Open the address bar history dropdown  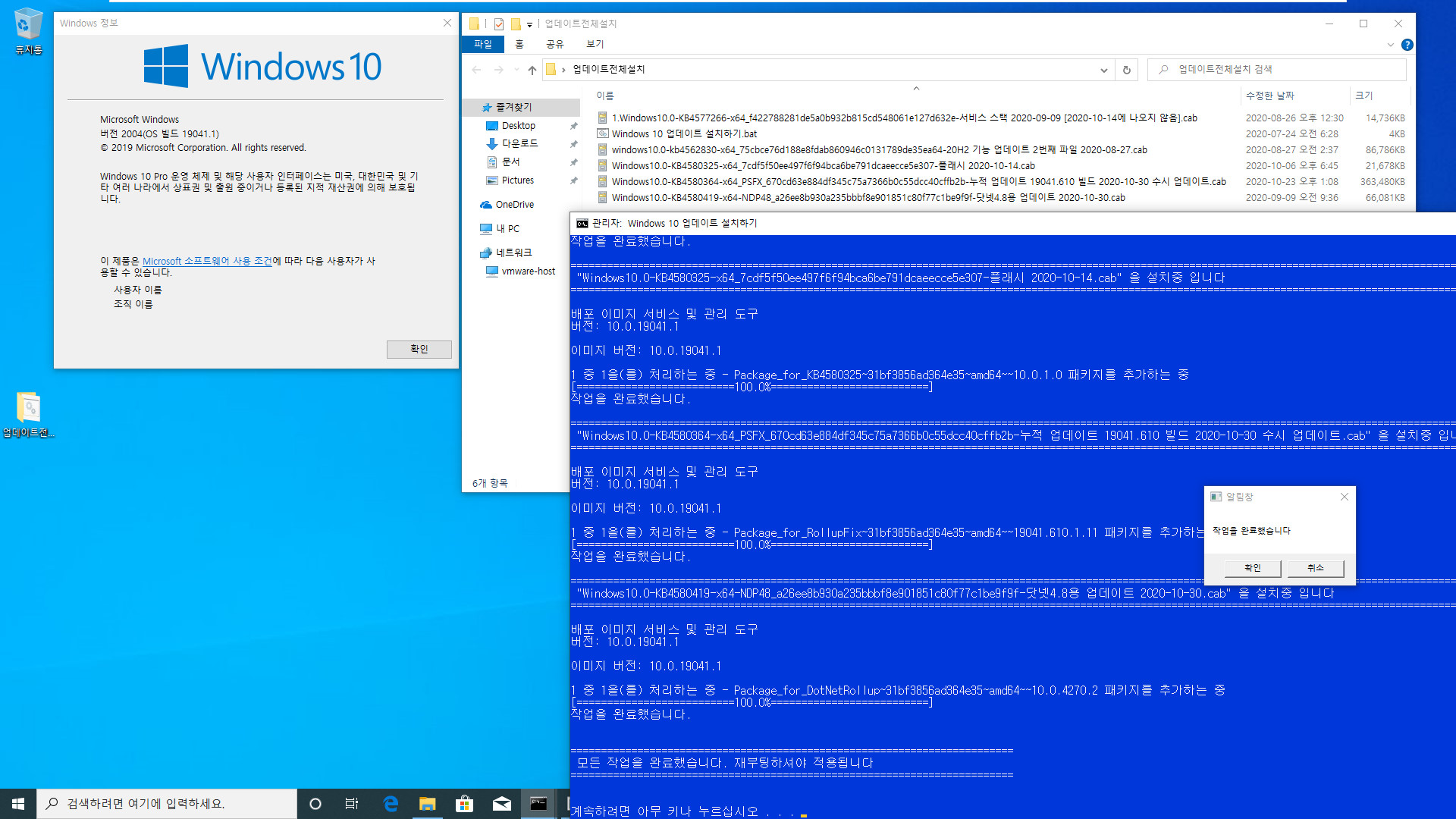[x=1103, y=70]
